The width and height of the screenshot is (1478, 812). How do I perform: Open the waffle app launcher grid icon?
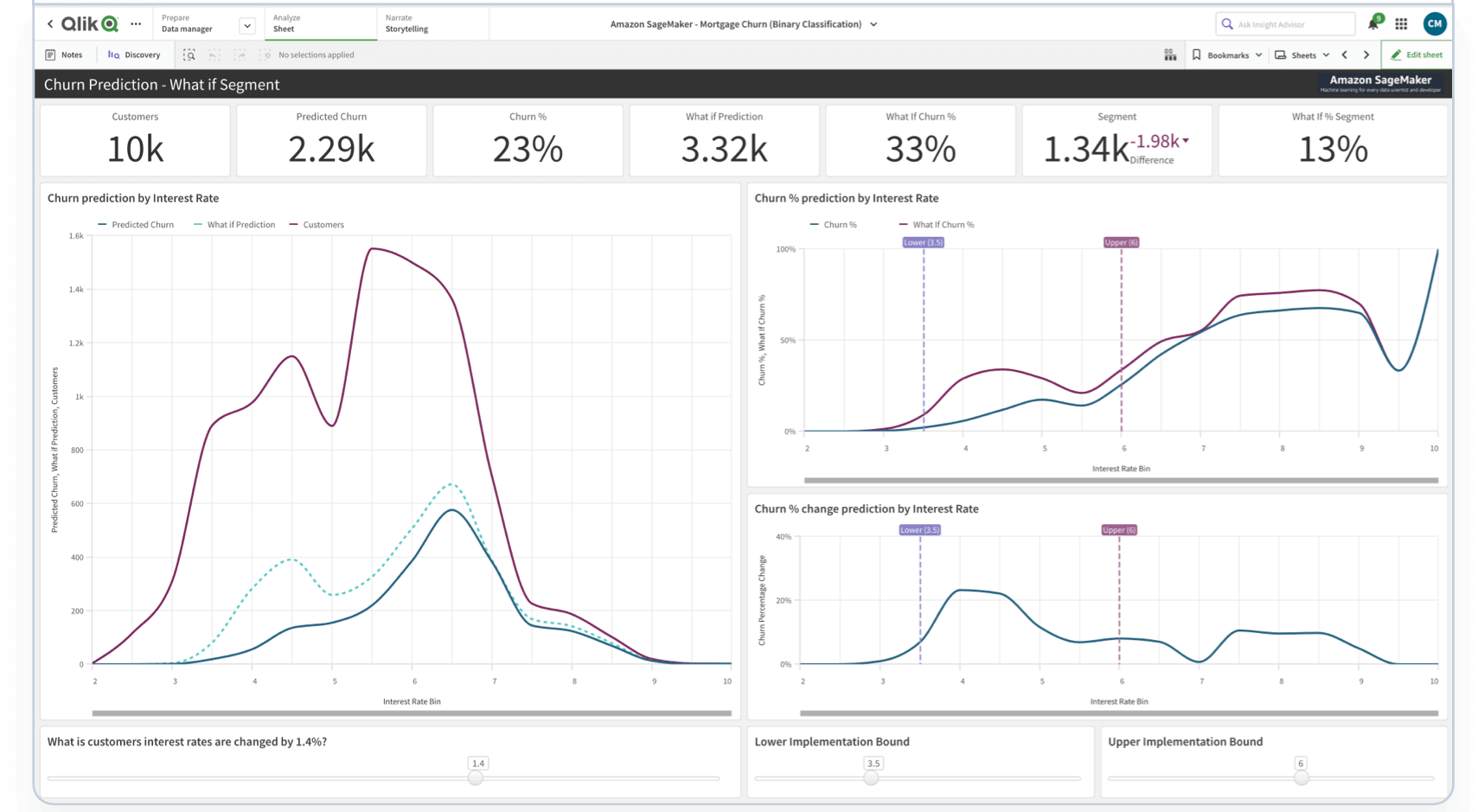pyautogui.click(x=1403, y=23)
